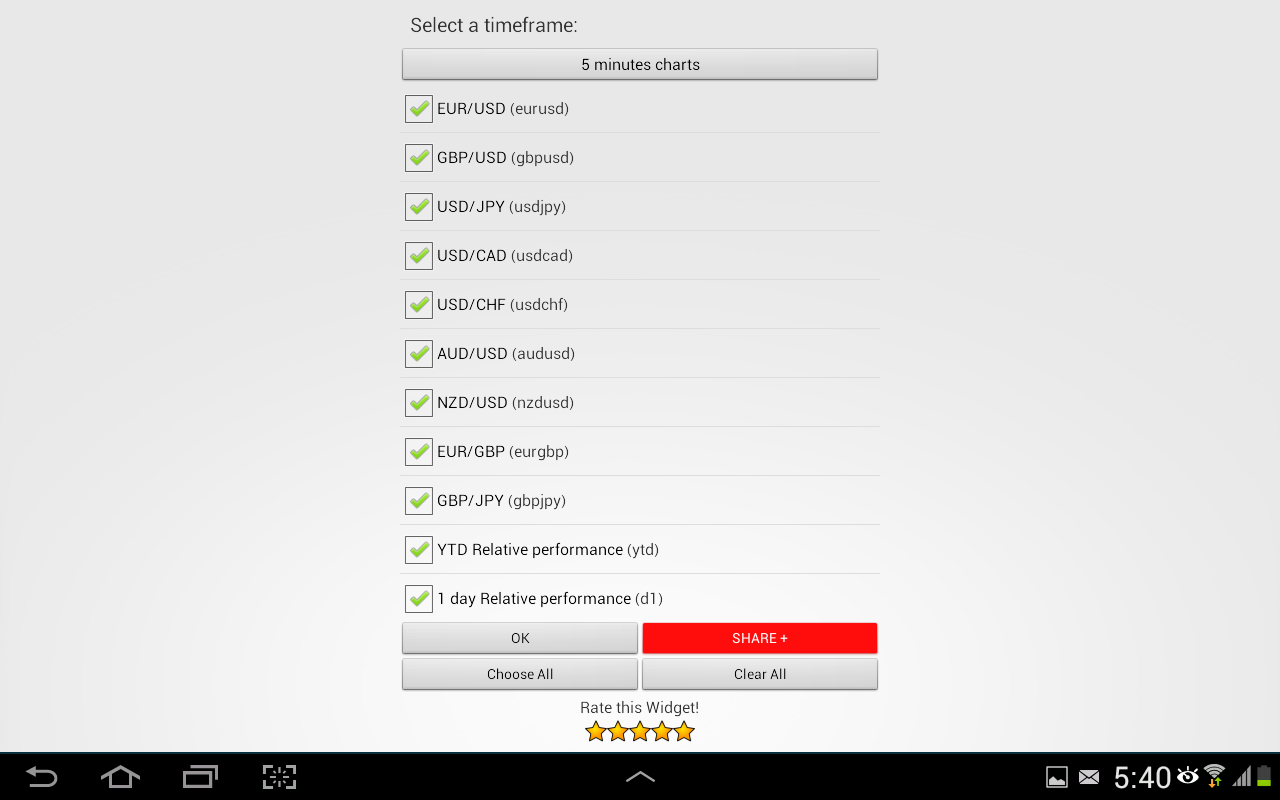Screen dimensions: 1280x800
Task: Tap the Android back navigation icon
Action: 41,777
